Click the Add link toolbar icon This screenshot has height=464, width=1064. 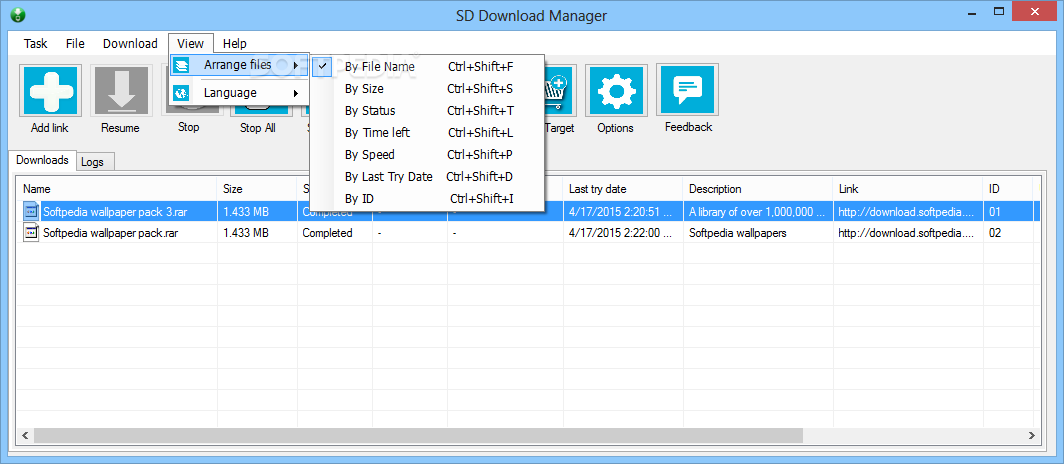(50, 90)
